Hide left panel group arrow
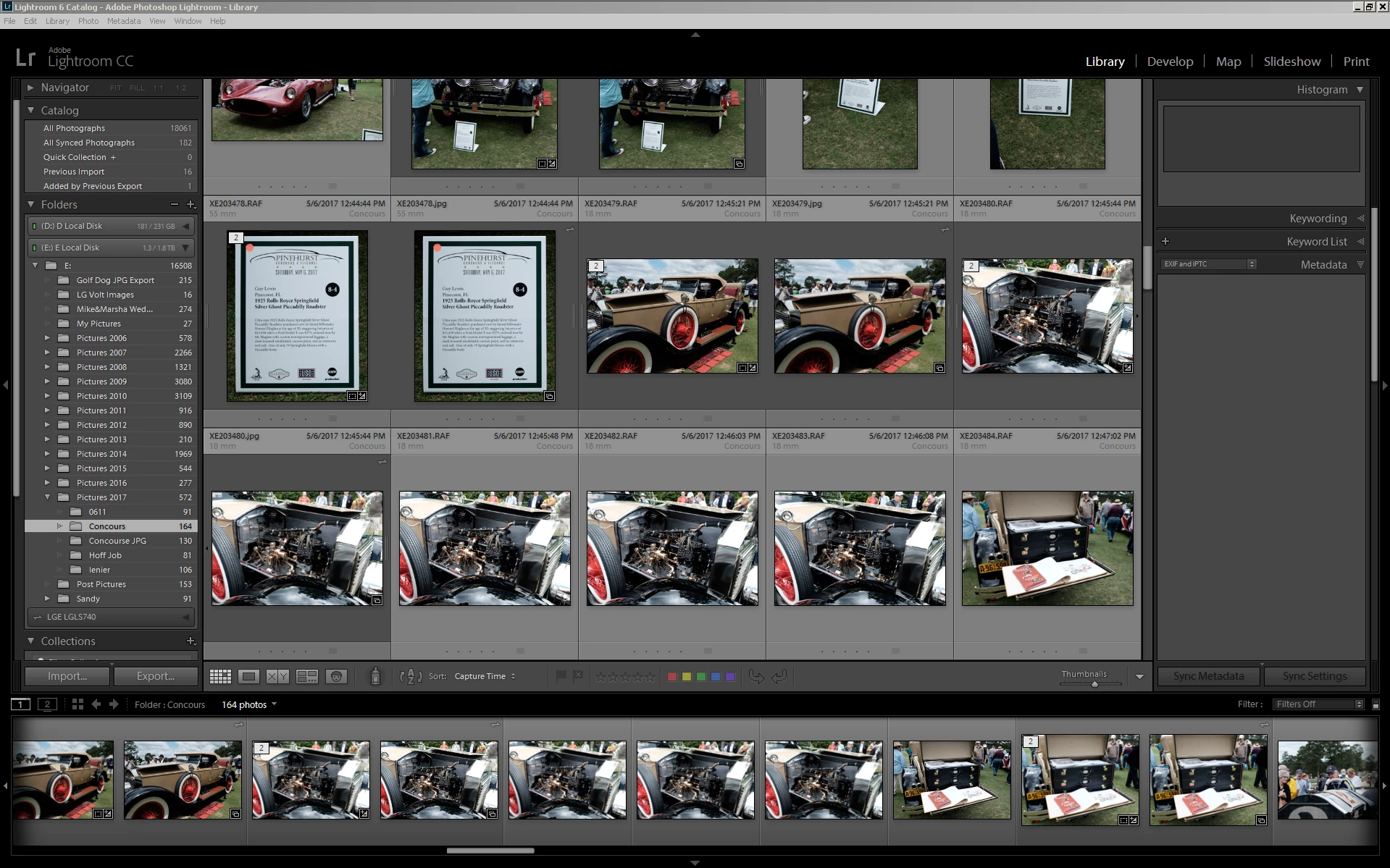1390x868 pixels. tap(5, 385)
